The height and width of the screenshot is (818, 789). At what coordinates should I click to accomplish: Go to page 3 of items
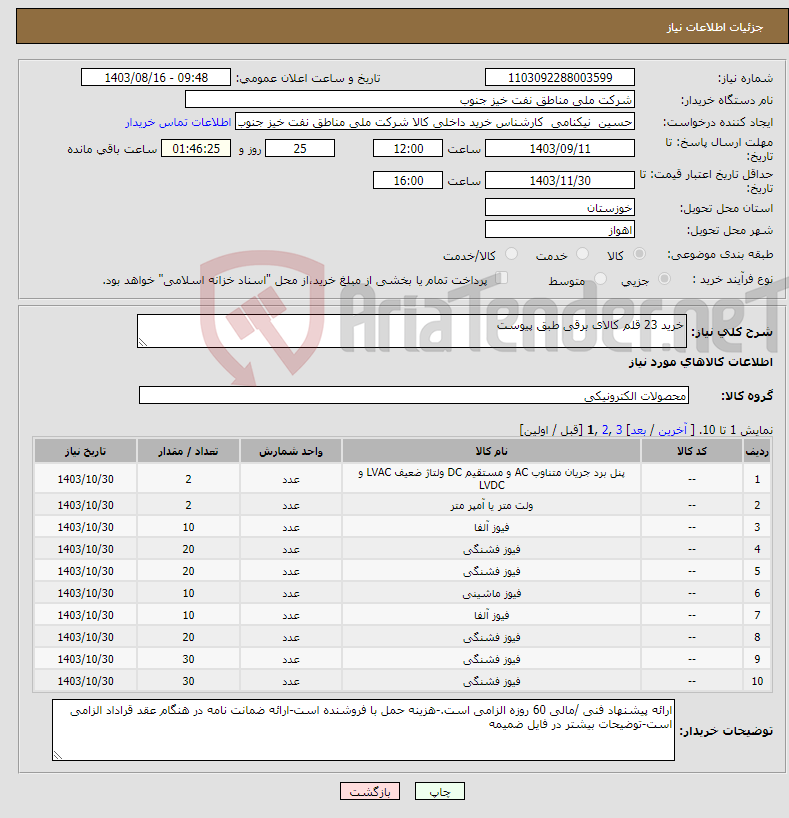click(x=619, y=430)
